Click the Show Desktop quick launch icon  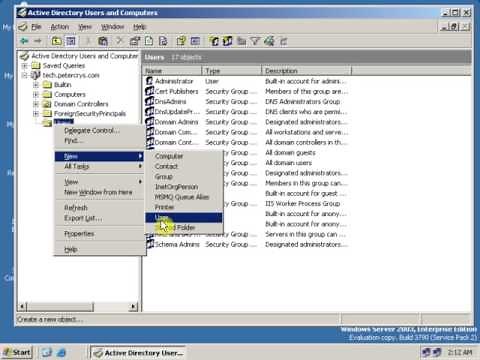click(x=47, y=352)
